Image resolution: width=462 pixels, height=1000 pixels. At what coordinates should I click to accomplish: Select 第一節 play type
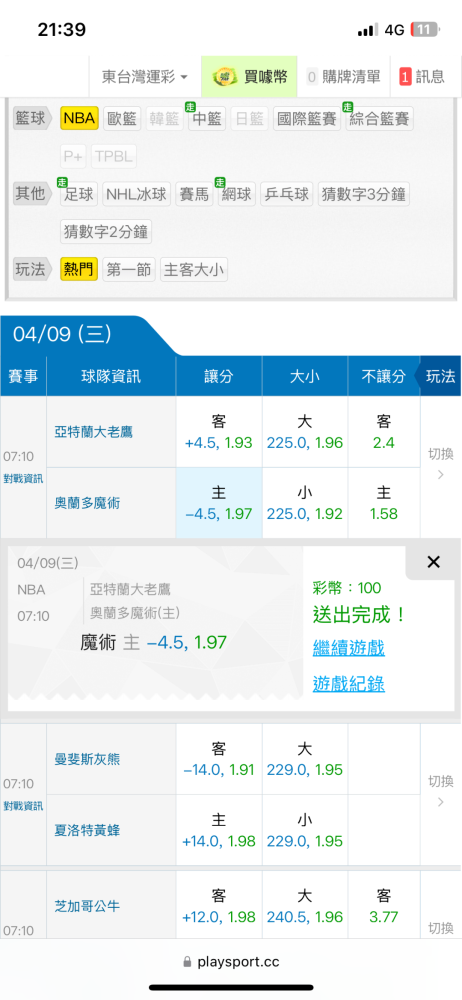click(129, 270)
